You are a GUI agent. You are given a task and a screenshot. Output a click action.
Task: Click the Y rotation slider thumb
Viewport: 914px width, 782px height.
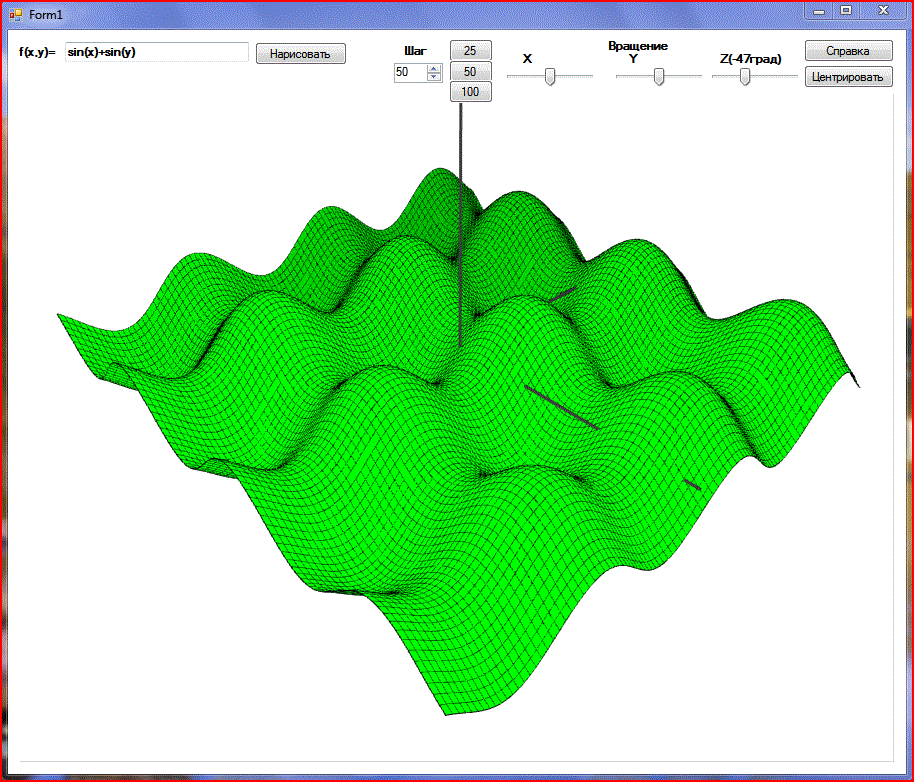pos(659,77)
